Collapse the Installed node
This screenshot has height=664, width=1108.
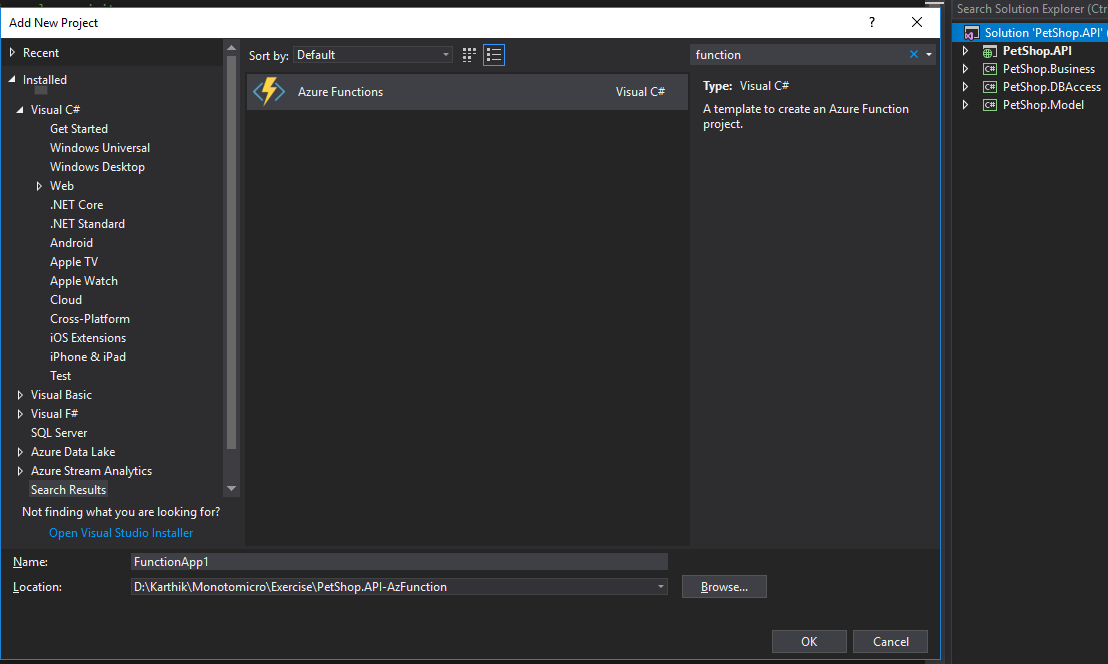tap(12, 80)
